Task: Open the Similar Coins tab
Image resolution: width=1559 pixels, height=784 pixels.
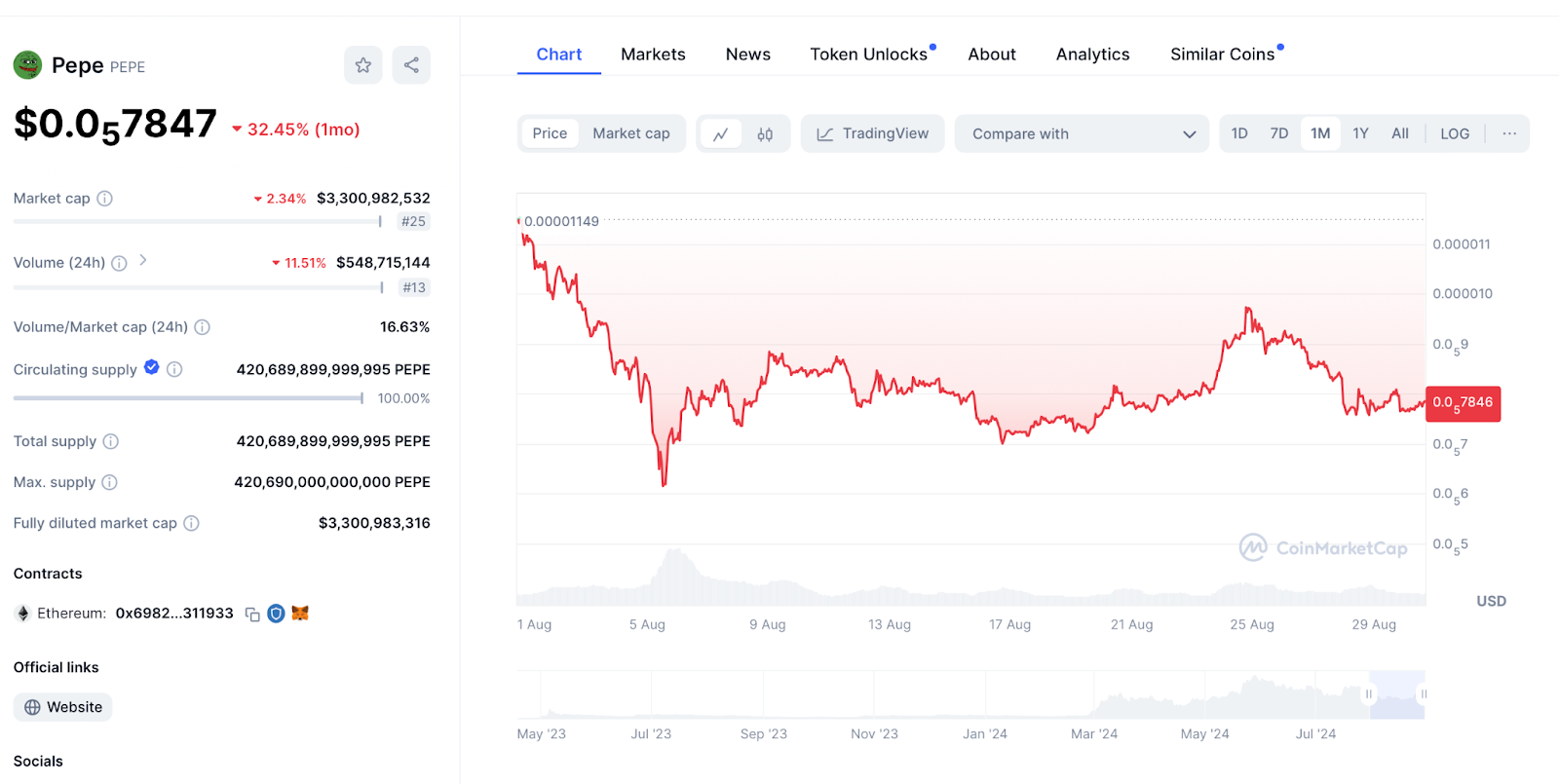Action: point(1223,55)
